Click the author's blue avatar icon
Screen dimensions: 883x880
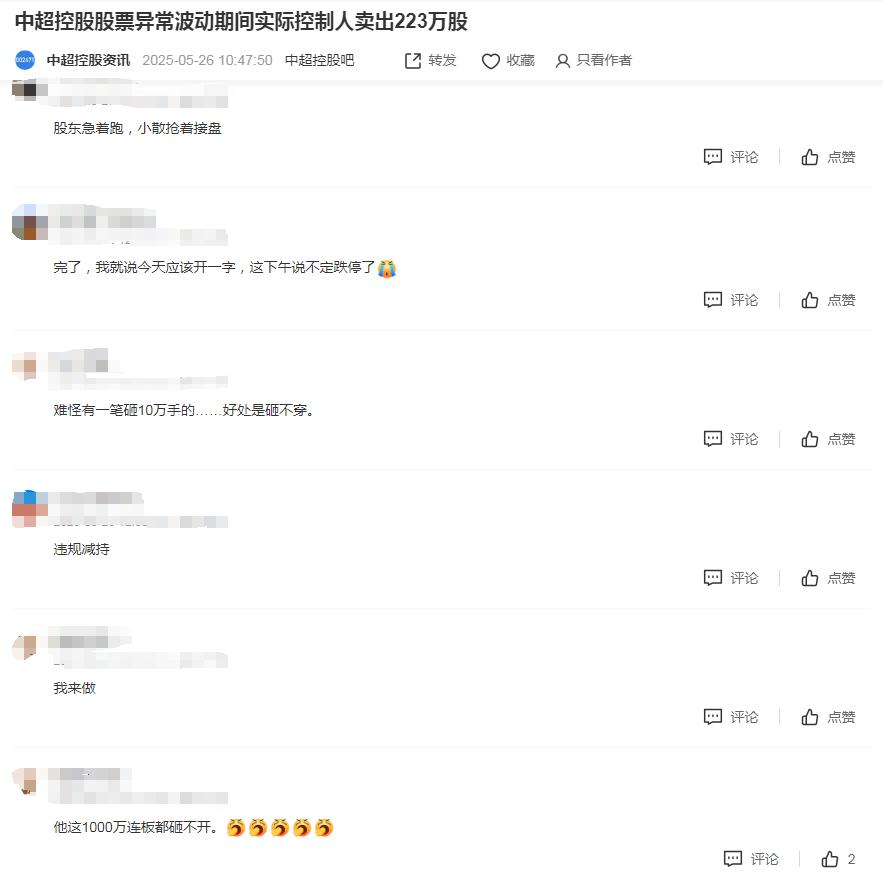pos(25,60)
